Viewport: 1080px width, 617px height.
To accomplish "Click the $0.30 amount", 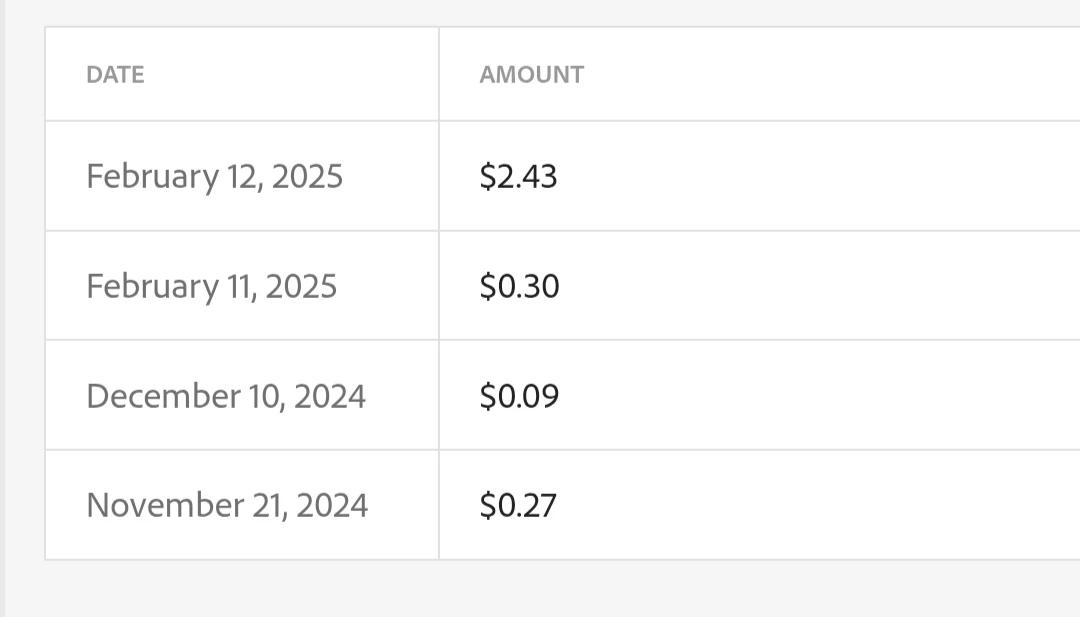I will pos(519,287).
